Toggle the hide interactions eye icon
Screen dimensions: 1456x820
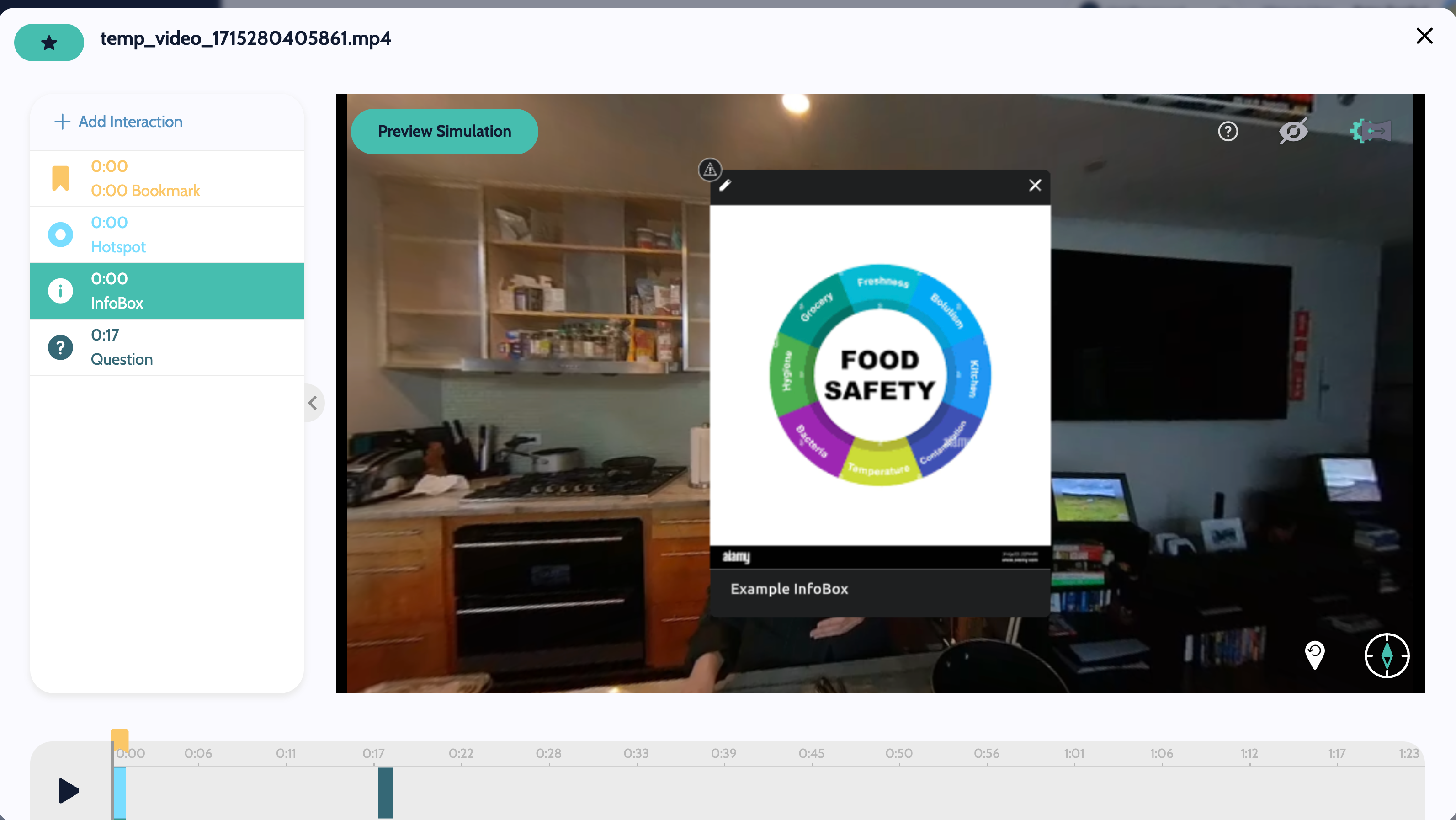[1293, 131]
